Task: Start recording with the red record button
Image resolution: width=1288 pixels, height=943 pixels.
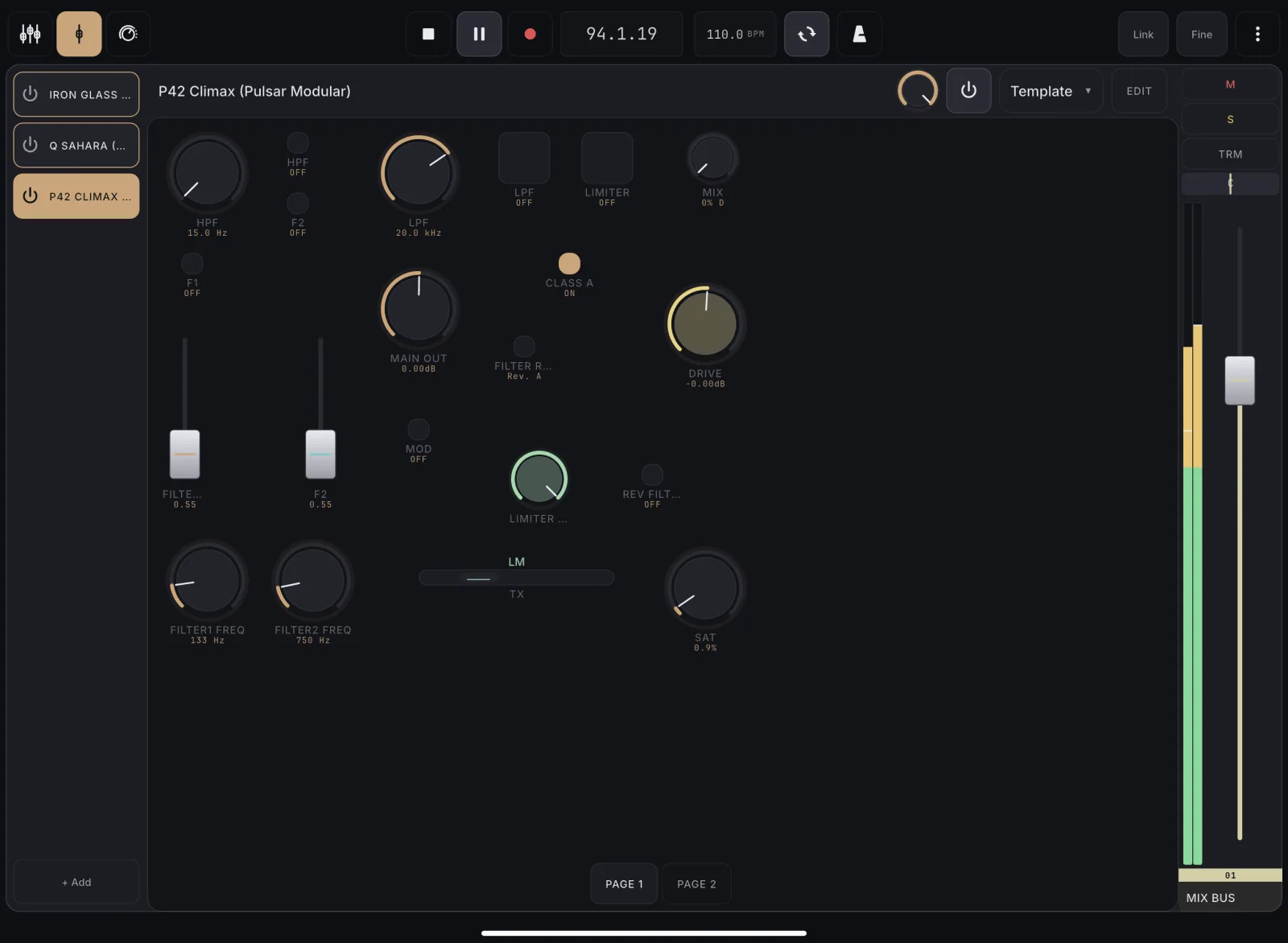Action: [530, 34]
